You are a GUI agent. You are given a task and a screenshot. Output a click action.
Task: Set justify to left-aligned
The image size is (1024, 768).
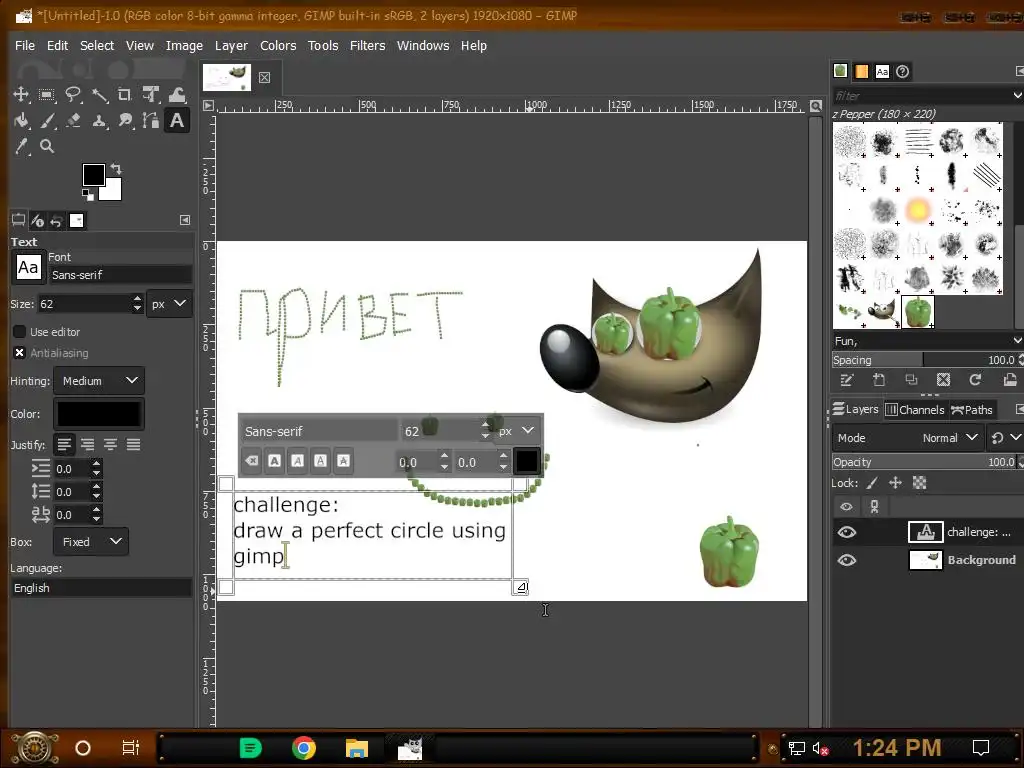tap(64, 445)
